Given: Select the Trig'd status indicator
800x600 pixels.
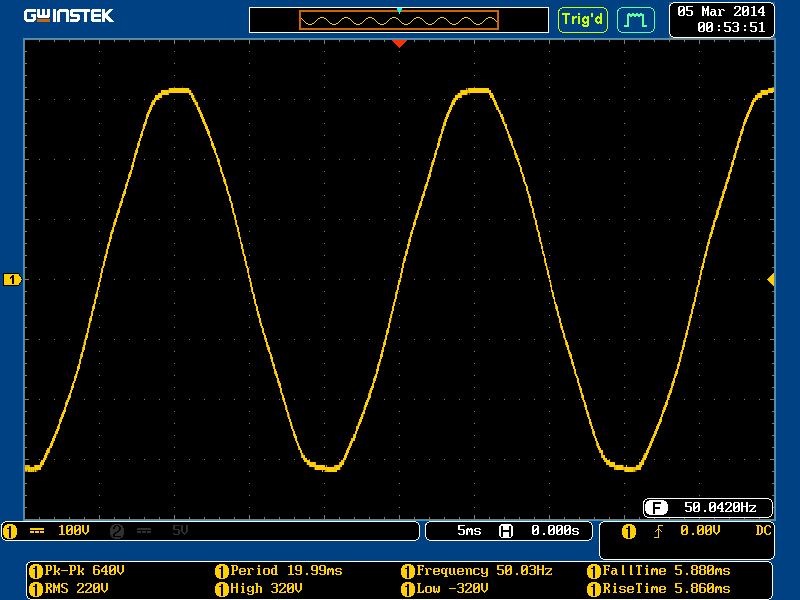Looking at the screenshot, I should [x=582, y=19].
